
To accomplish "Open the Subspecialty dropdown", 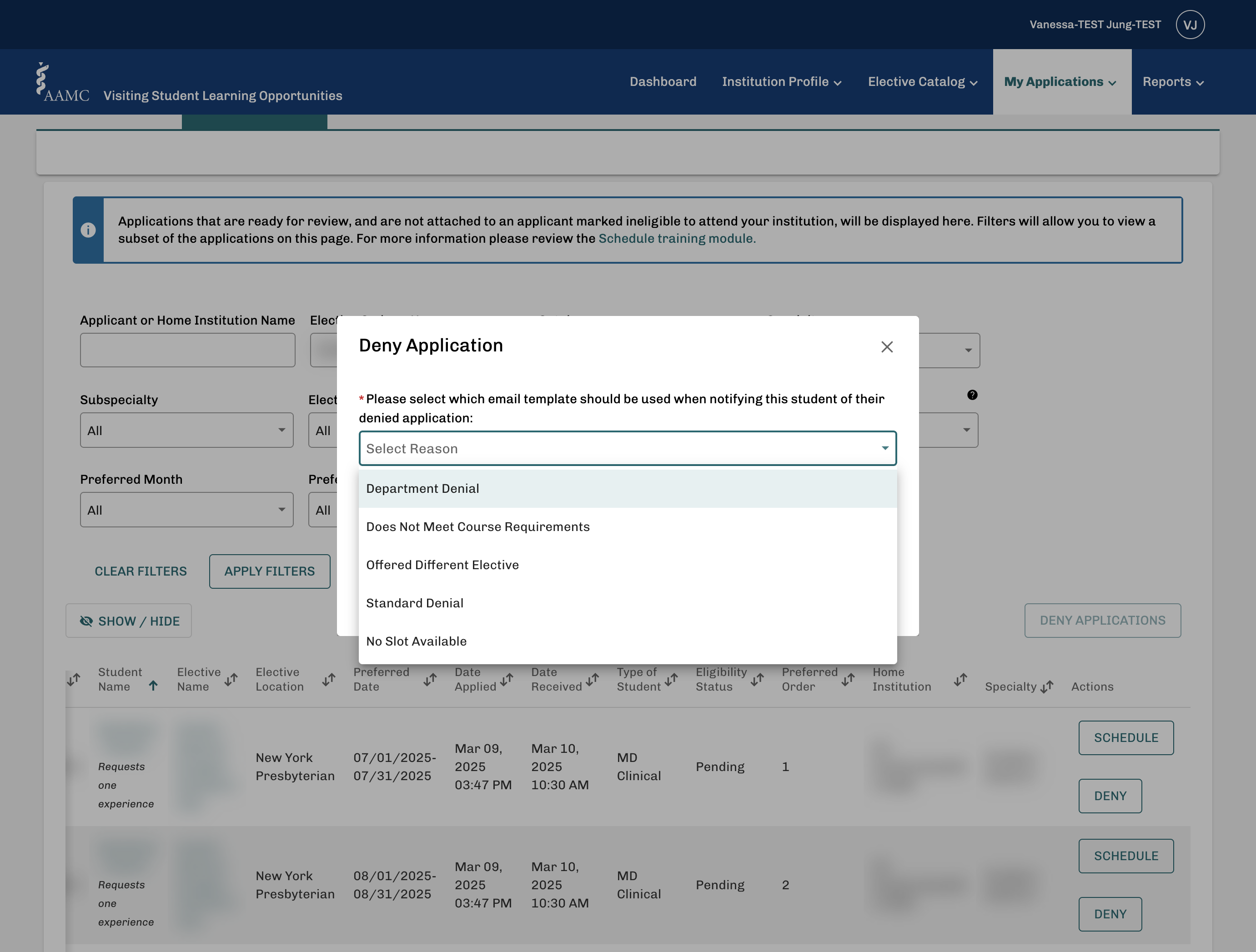I will (x=186, y=430).
